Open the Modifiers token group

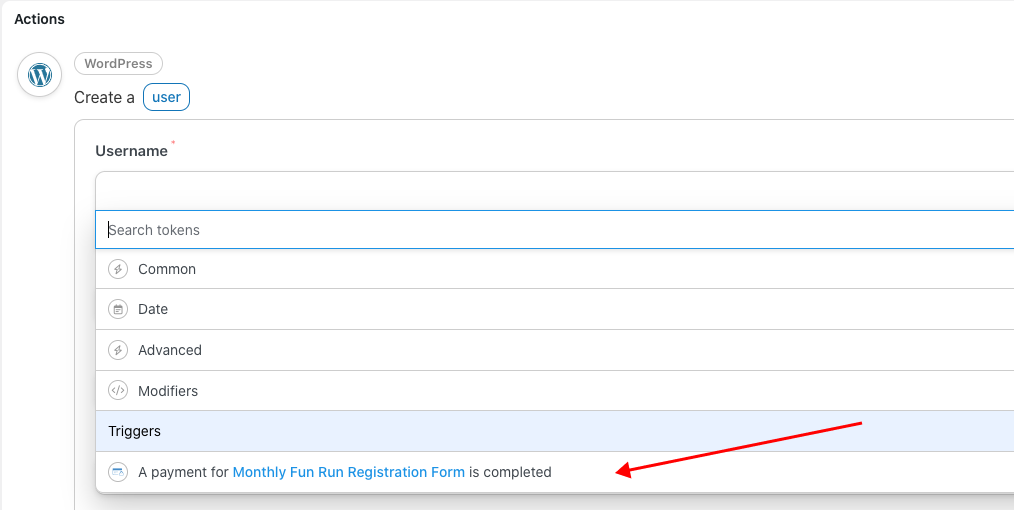tap(168, 391)
